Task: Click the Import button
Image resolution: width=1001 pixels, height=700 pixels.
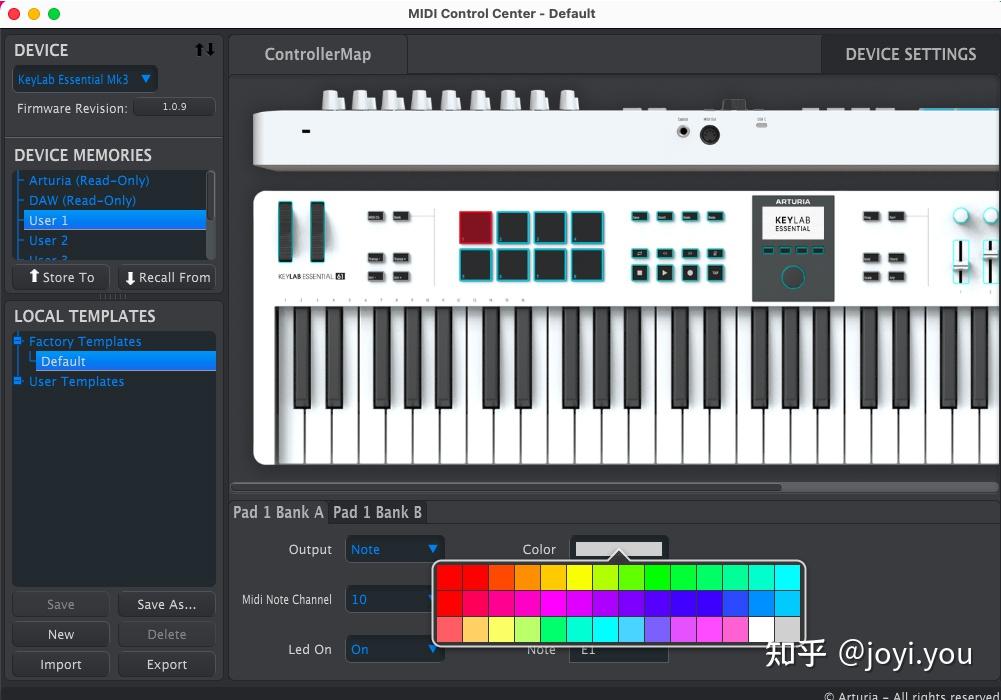Action: (x=60, y=664)
